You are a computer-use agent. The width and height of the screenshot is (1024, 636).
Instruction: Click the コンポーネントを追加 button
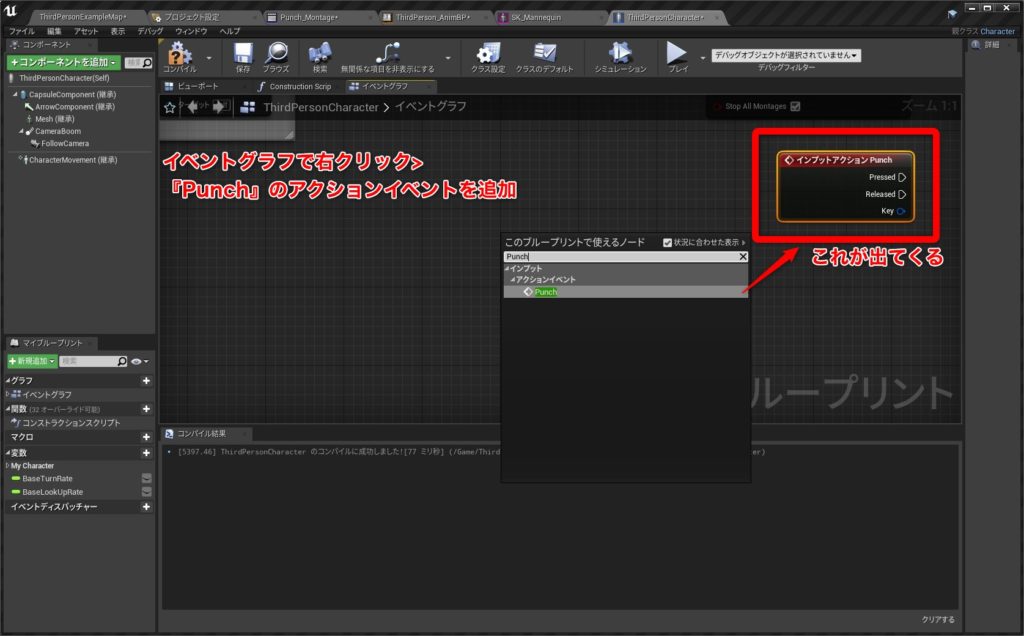pos(63,62)
